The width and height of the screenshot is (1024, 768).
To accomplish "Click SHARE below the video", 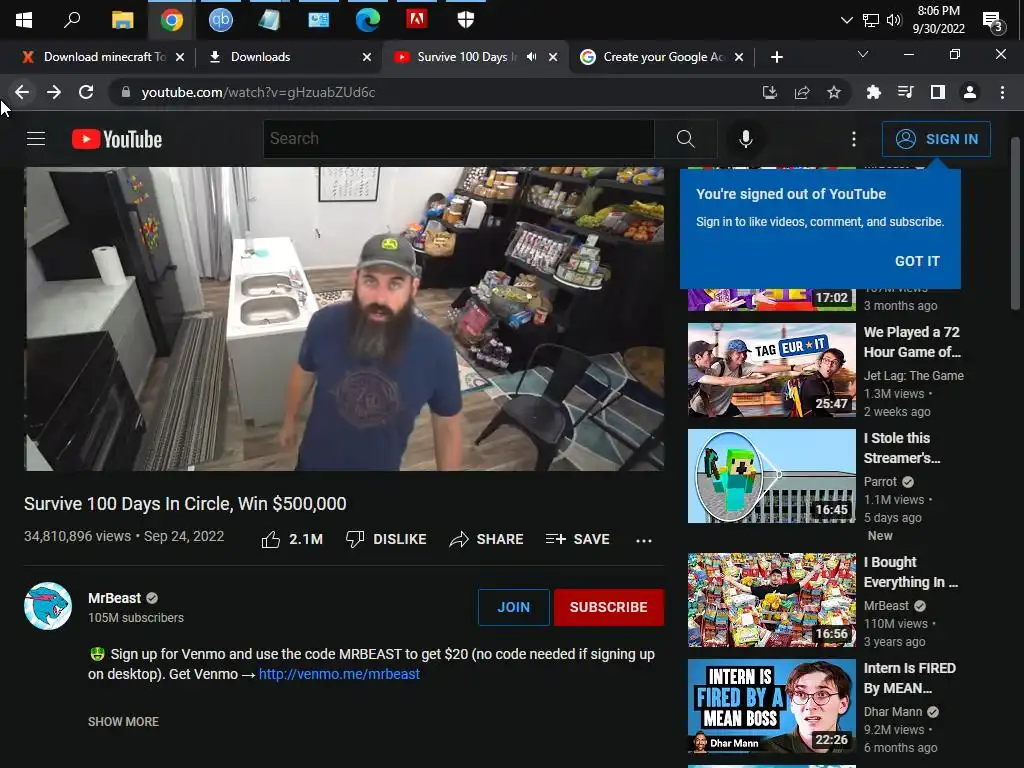I will point(487,539).
